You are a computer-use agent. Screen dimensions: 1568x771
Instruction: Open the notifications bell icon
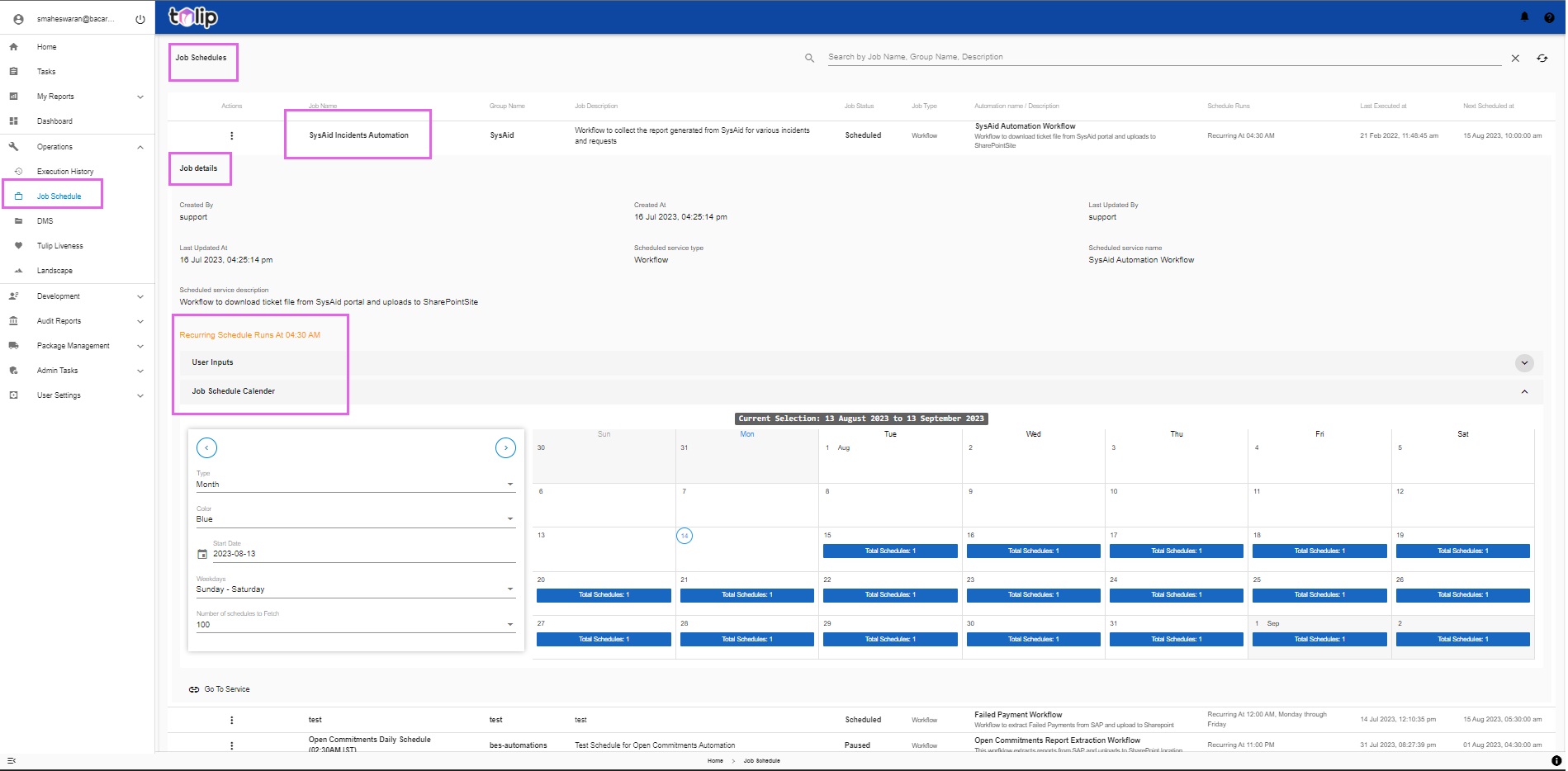coord(1524,17)
